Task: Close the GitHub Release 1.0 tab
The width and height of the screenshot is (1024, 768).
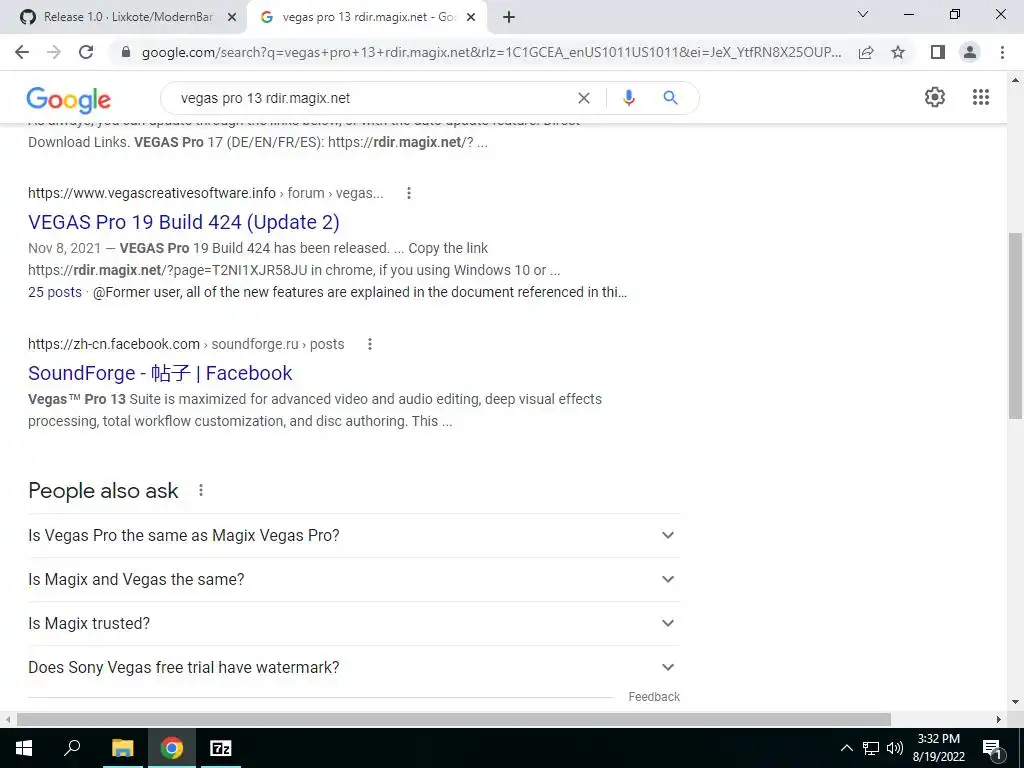Action: click(x=232, y=18)
